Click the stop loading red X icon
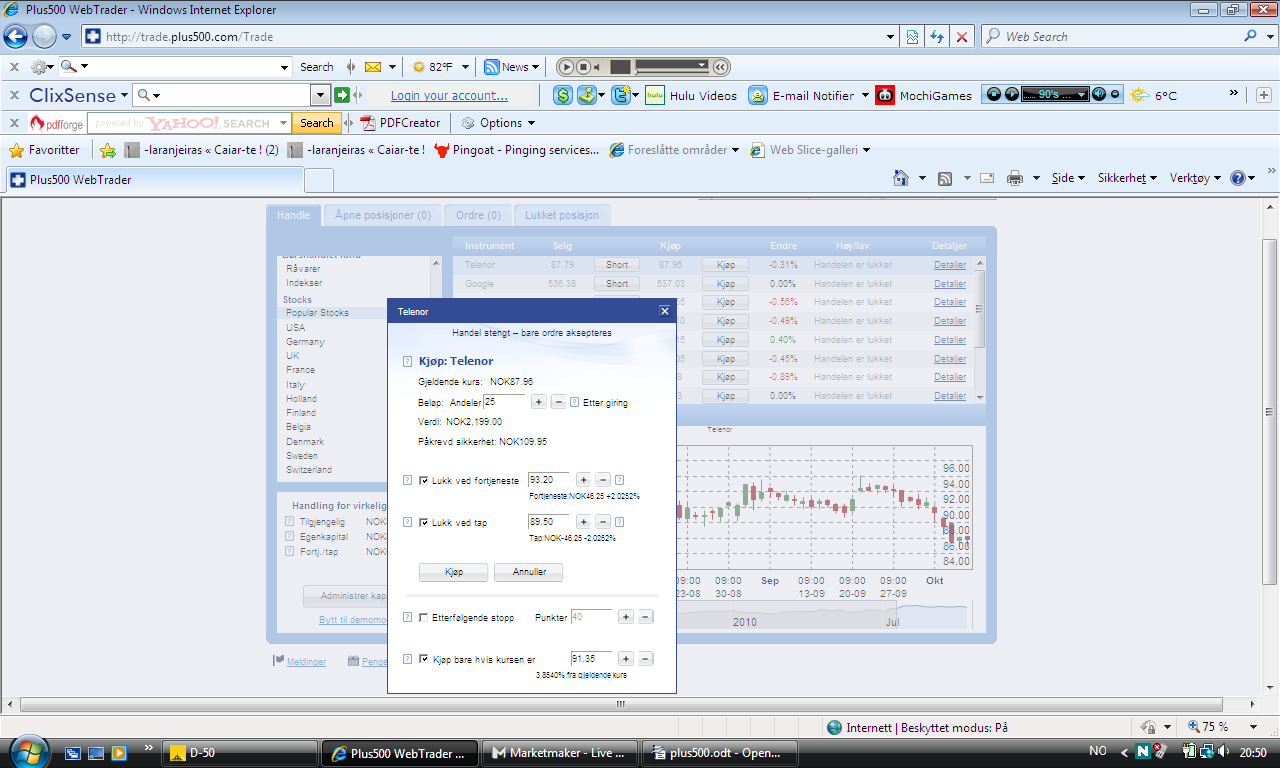1280x768 pixels. tap(962, 37)
